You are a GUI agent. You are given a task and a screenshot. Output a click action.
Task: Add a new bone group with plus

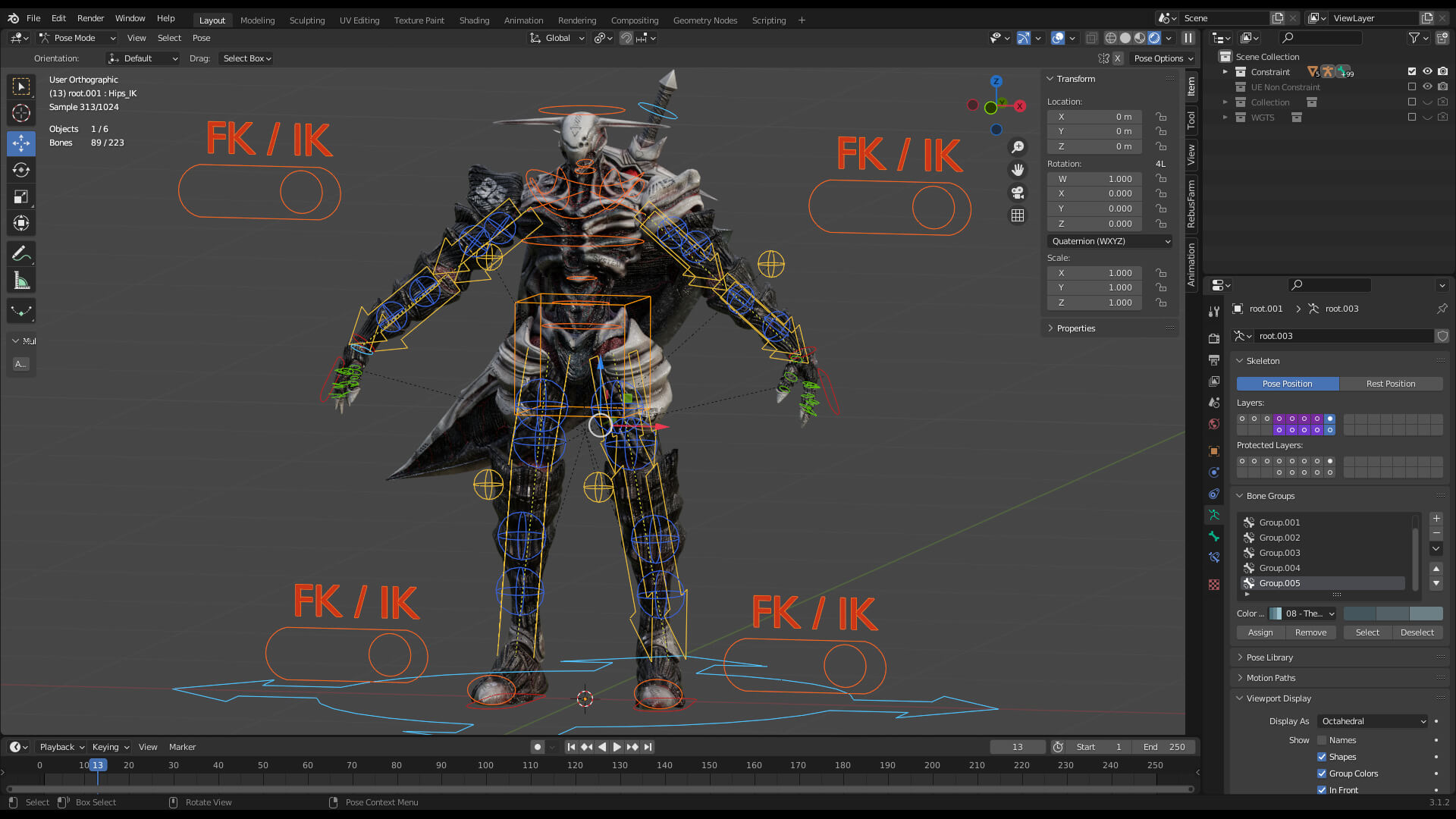(1436, 519)
